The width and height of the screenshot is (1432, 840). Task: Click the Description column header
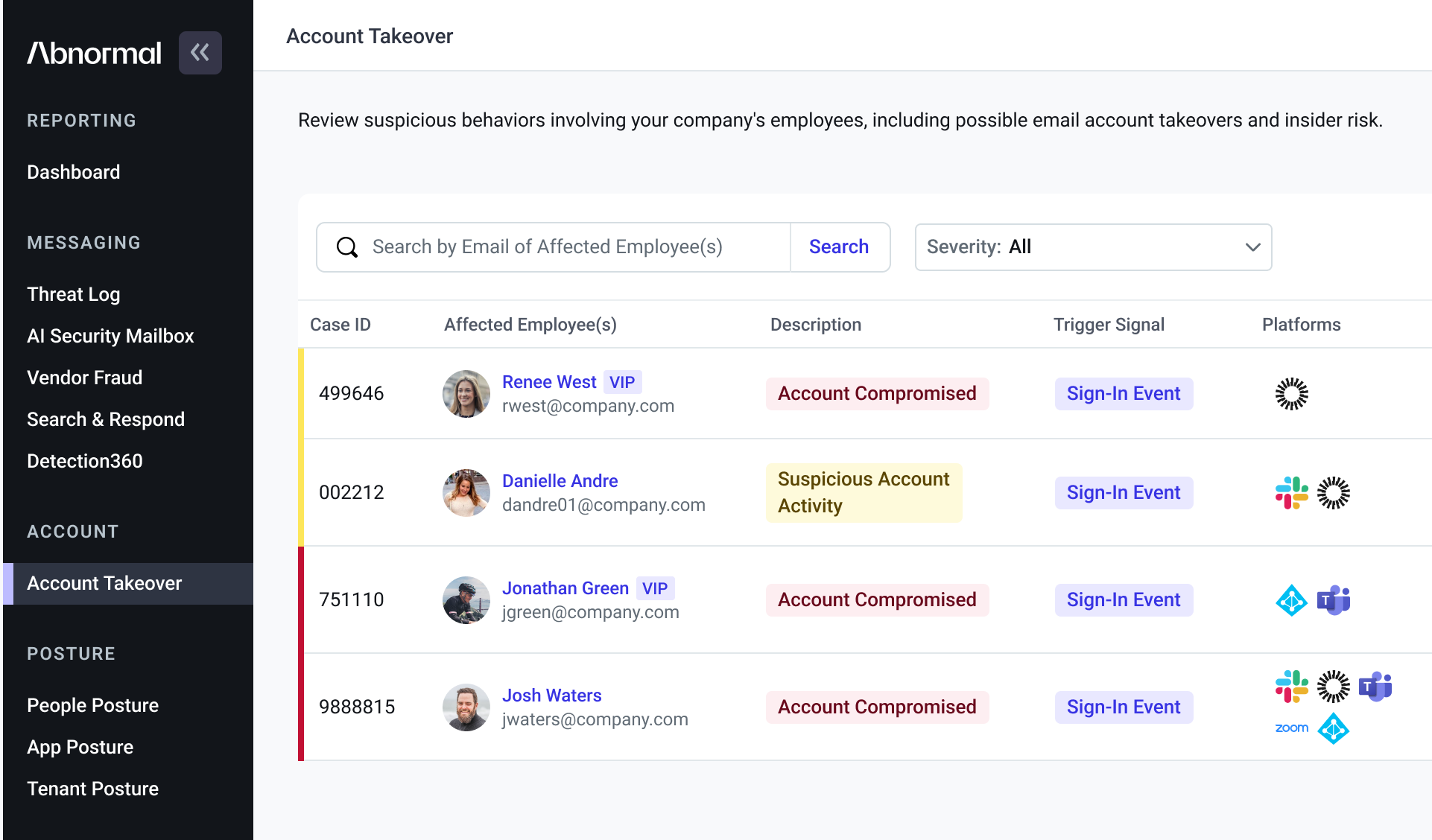pos(816,325)
